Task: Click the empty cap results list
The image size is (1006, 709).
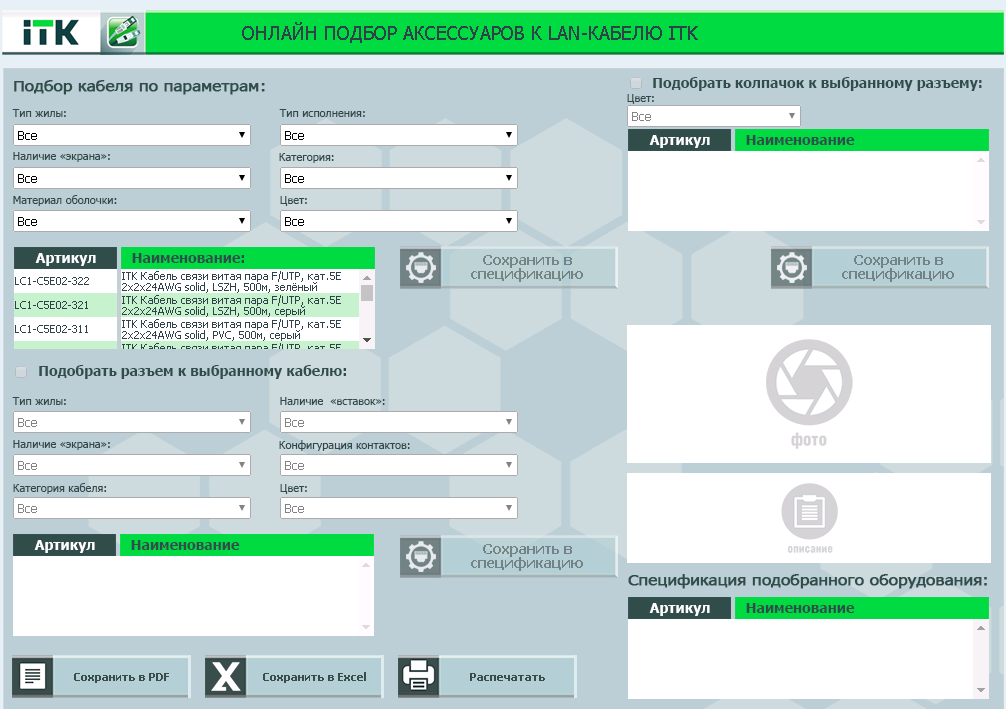Action: [x=808, y=191]
